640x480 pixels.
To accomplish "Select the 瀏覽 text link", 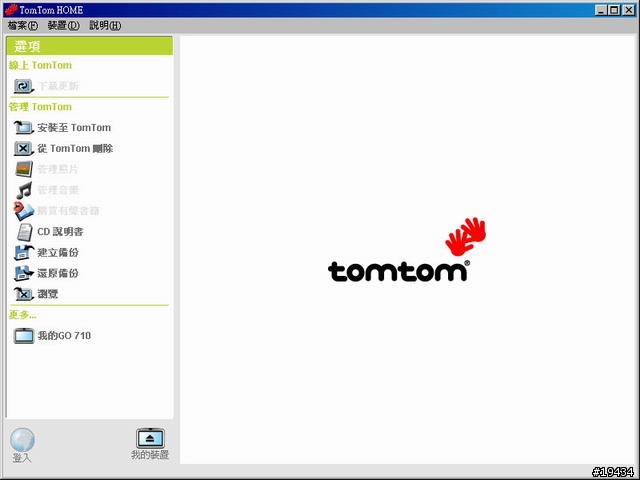I will click(47, 294).
